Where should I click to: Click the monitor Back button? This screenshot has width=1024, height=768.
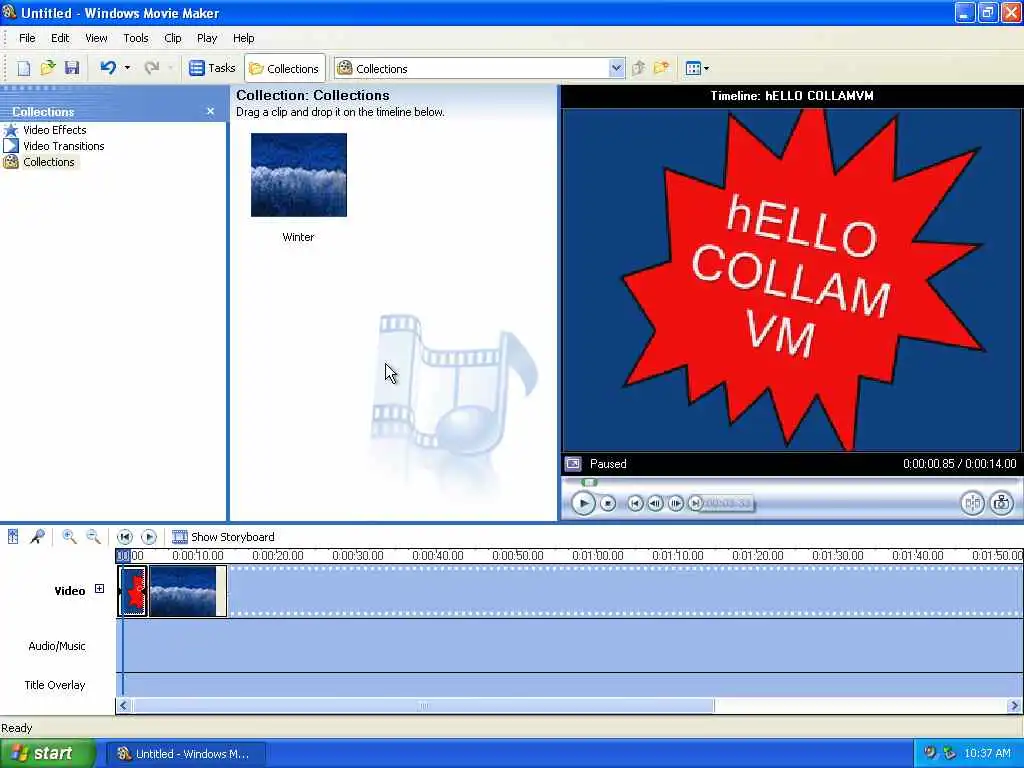point(635,504)
